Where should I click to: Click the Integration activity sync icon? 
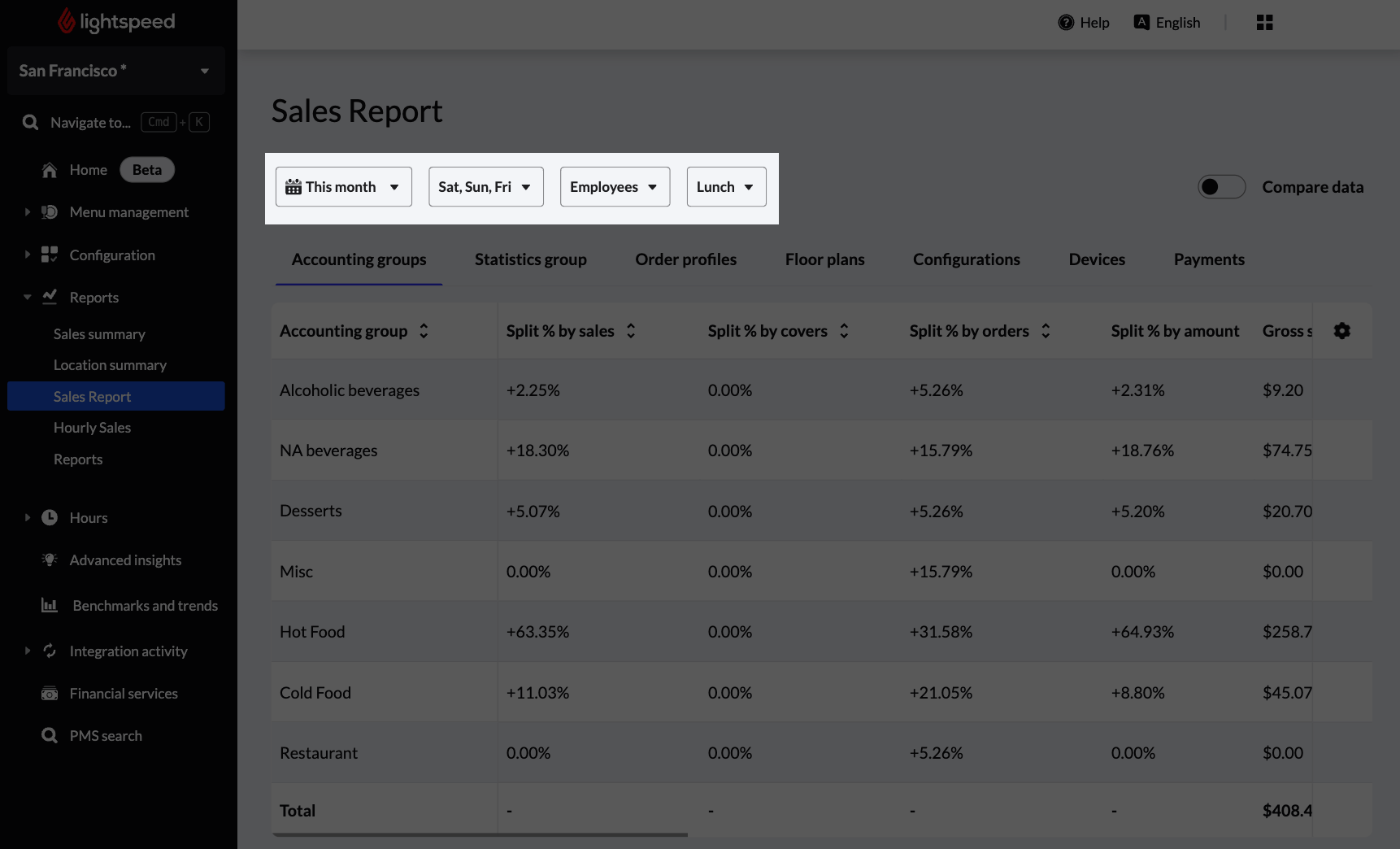pyautogui.click(x=50, y=651)
